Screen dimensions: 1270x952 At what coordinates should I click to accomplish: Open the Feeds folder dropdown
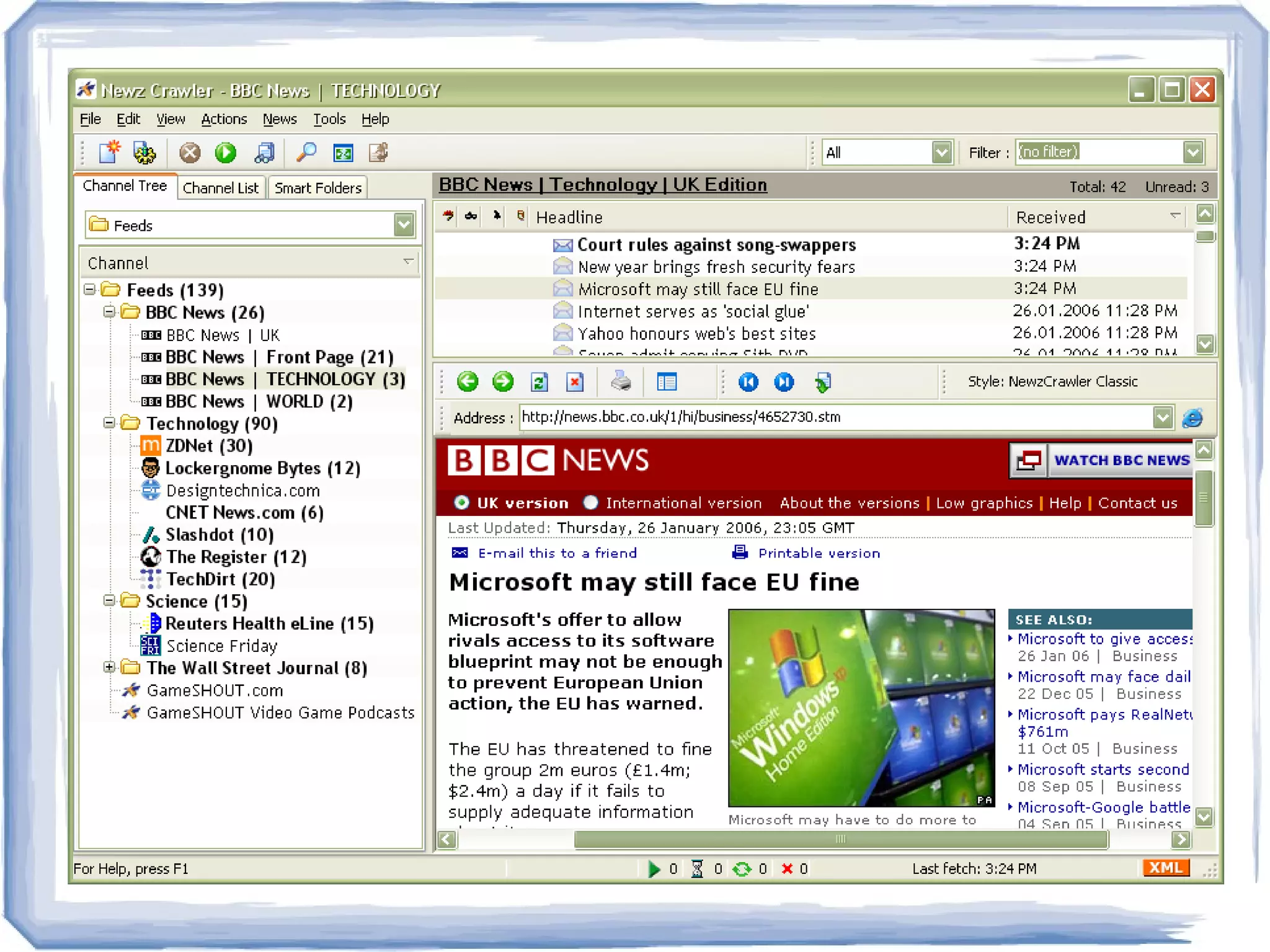click(x=404, y=225)
